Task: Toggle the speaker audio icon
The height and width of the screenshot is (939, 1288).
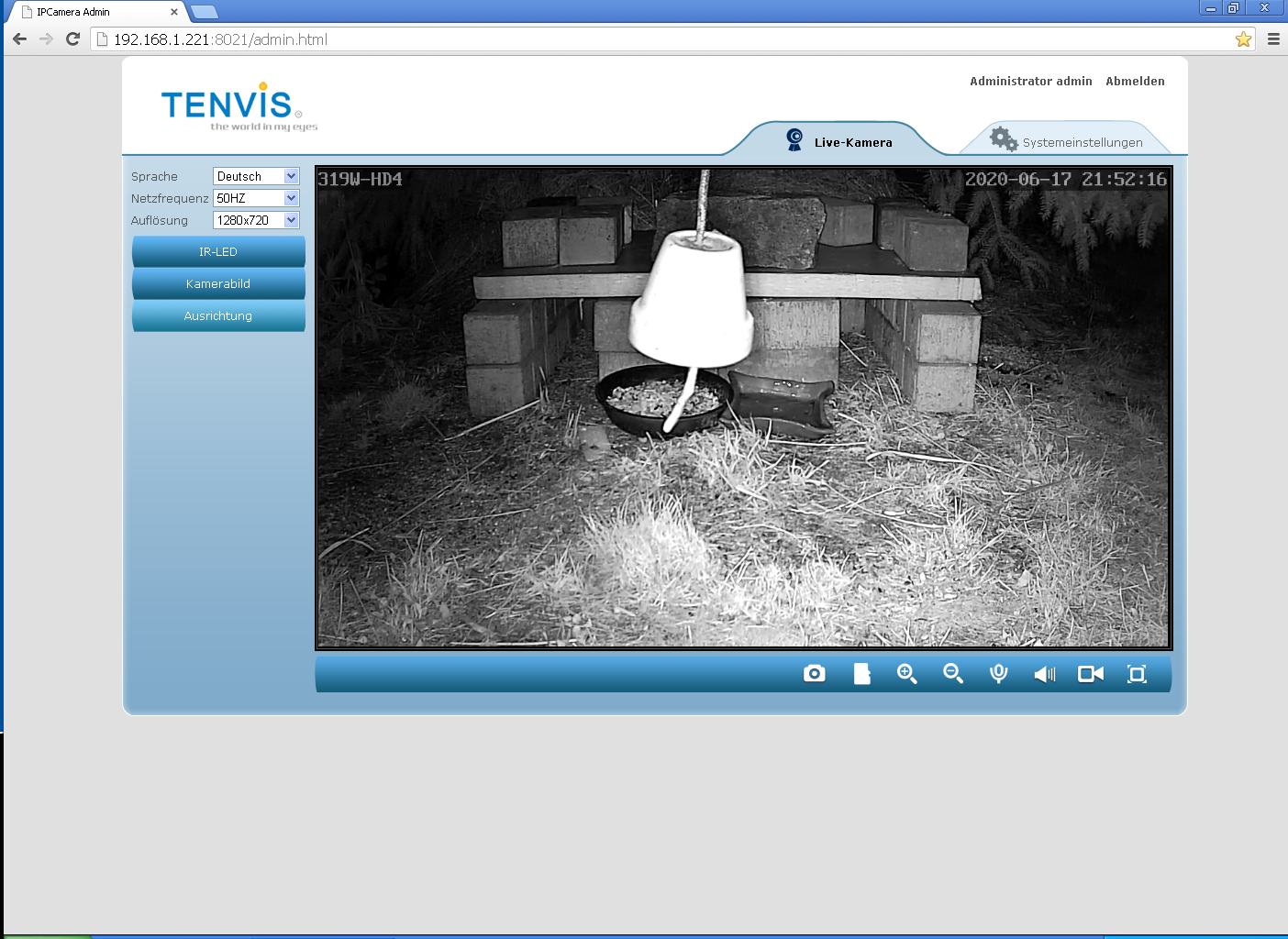Action: pos(1044,674)
